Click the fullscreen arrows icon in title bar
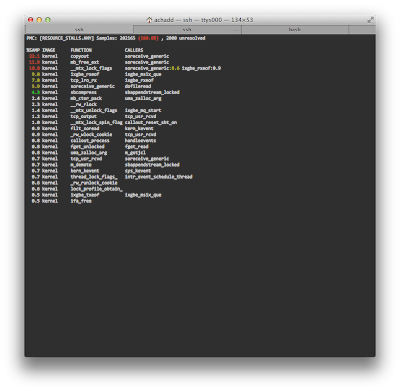400x391 pixels. [x=370, y=20]
